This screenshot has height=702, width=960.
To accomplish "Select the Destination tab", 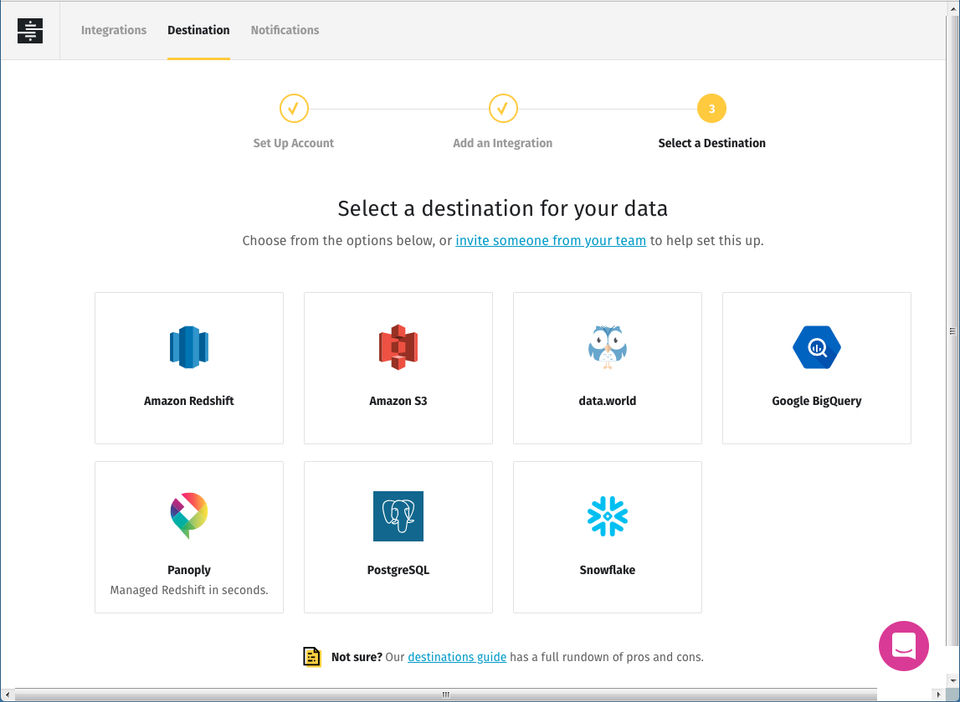I will tap(198, 30).
